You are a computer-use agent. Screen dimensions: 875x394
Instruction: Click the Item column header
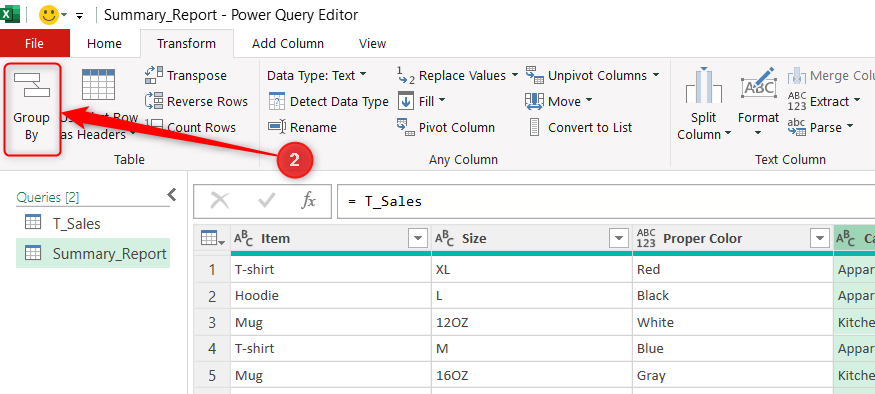(x=331, y=239)
